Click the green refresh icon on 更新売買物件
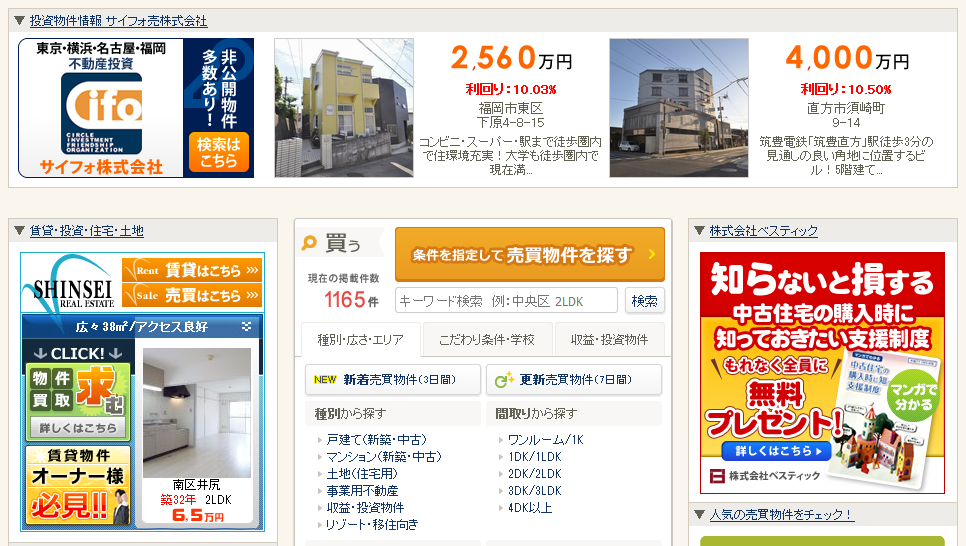The image size is (966, 546). 503,380
